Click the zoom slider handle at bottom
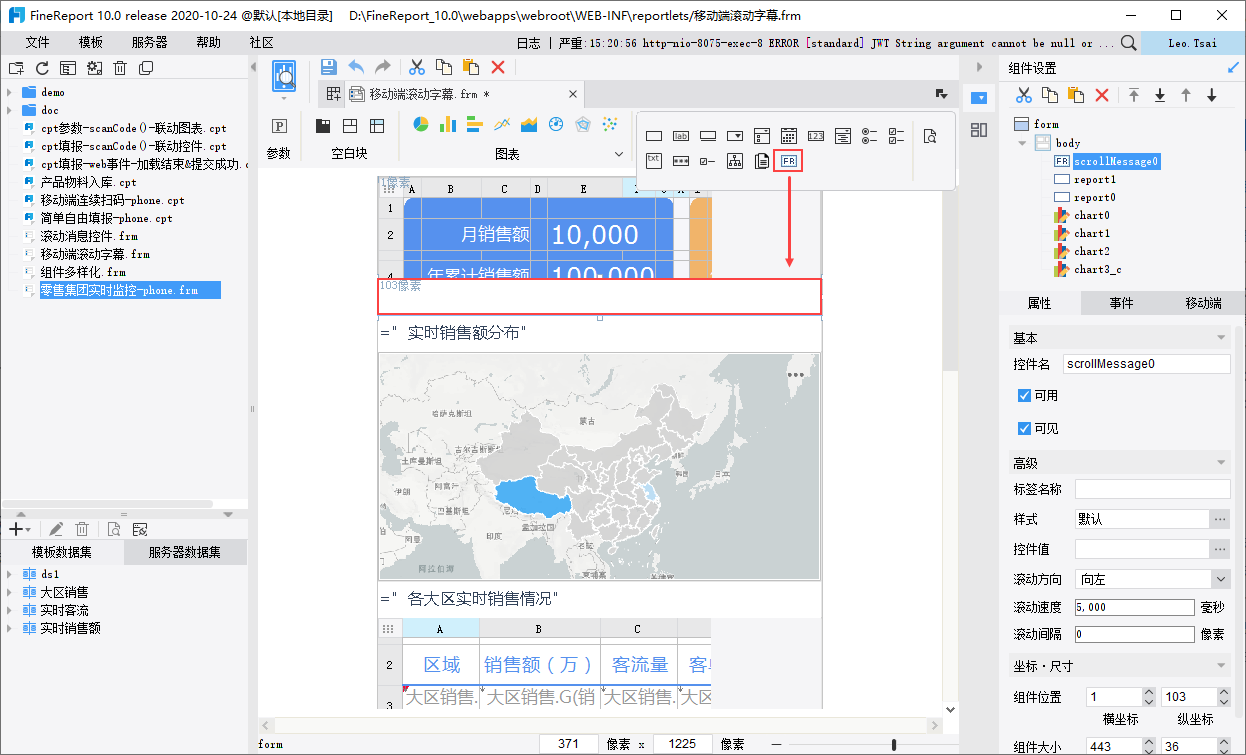 (893, 744)
